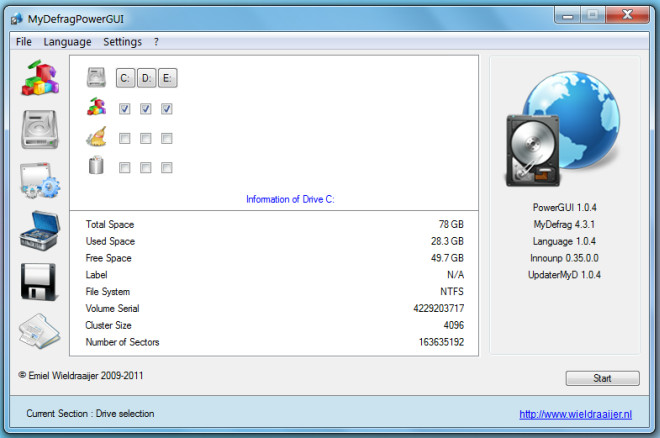
Task: Click the broom cleanup row icon
Action: click(x=96, y=137)
